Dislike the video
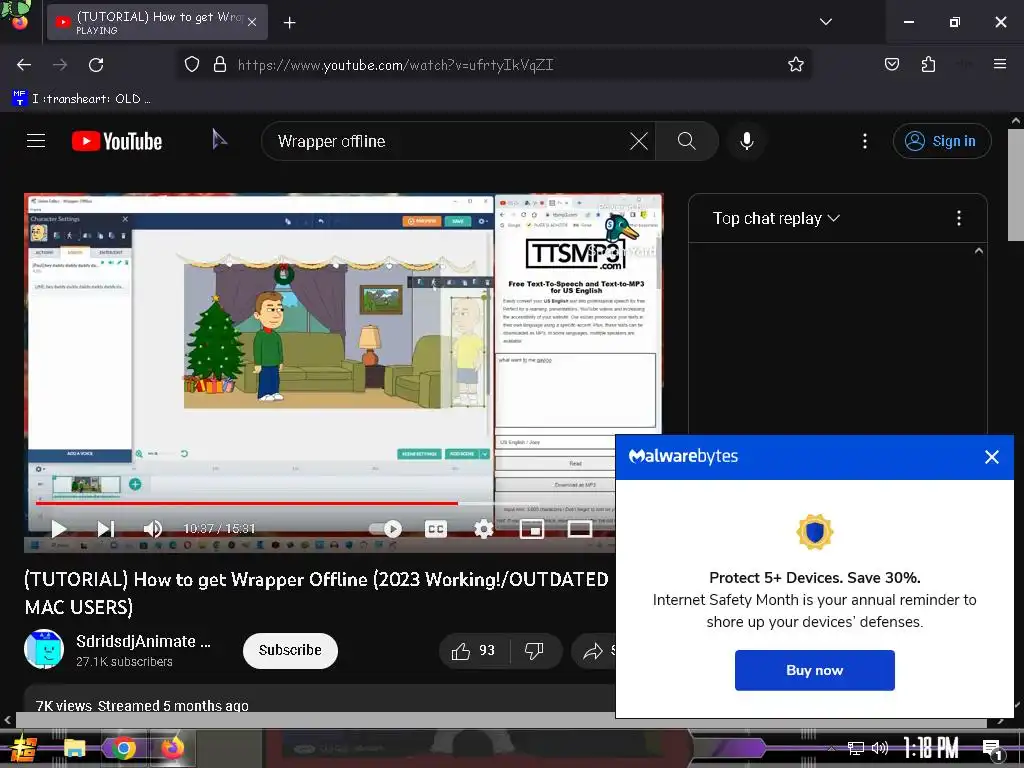This screenshot has width=1024, height=768. tap(534, 650)
